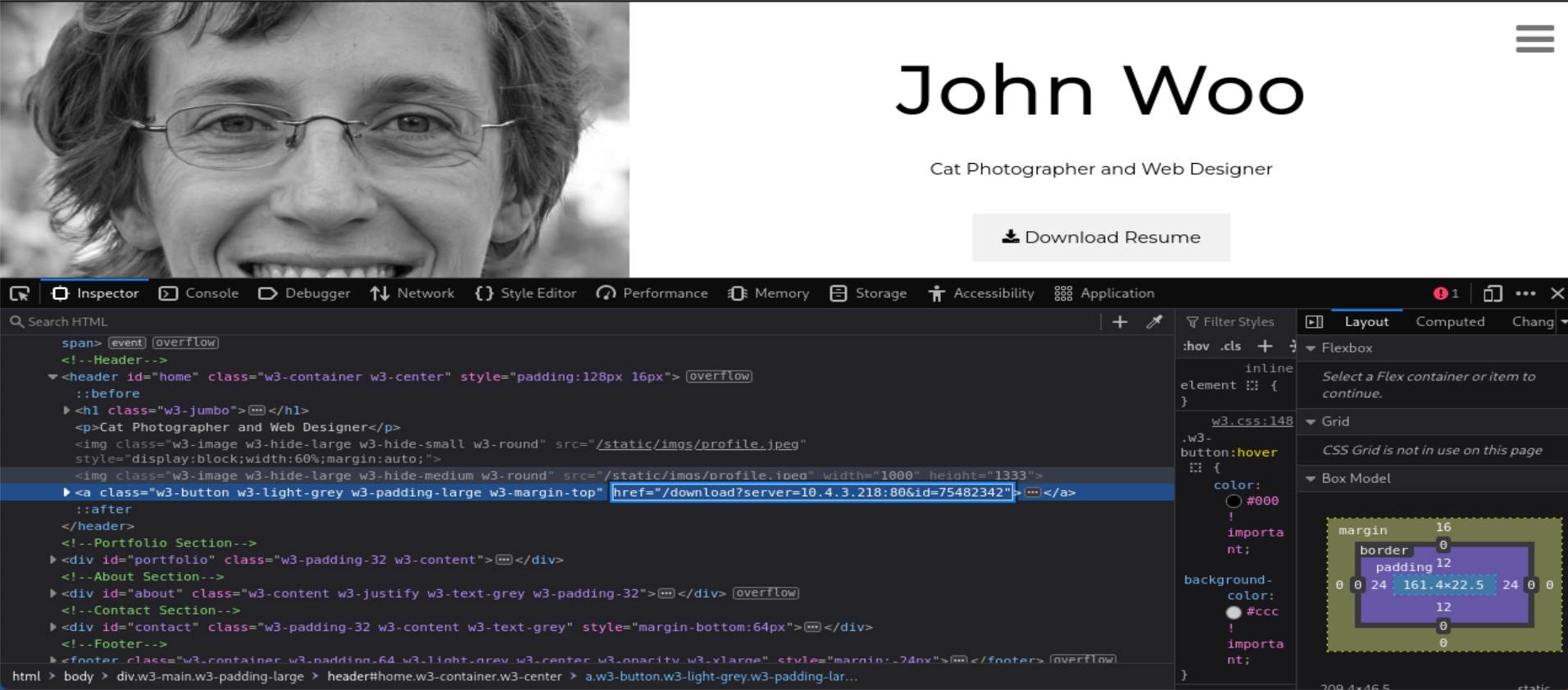
Task: Activate the element picker tool
Action: coord(20,293)
